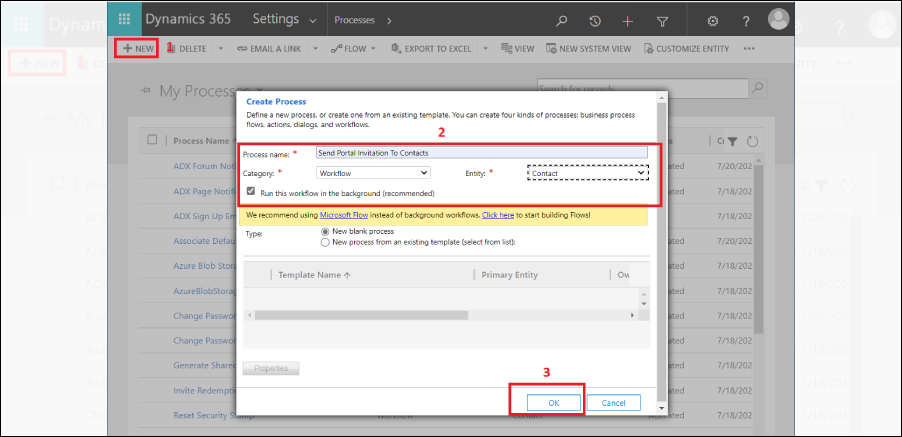Screen dimensions: 902x437
Task: Toggle Run this workflow in background checkbox
Action: tap(252, 191)
